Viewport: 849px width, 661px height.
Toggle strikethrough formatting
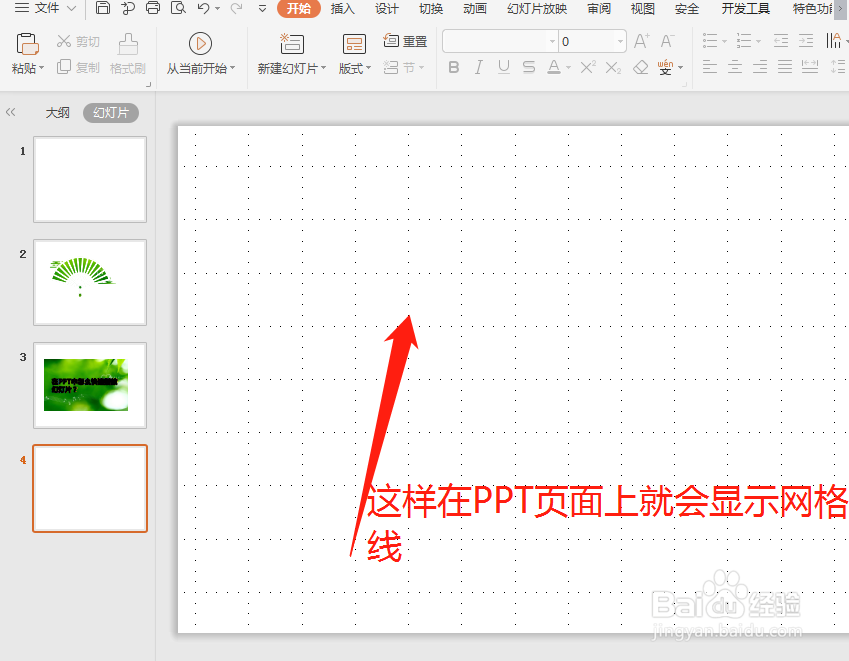tap(528, 67)
